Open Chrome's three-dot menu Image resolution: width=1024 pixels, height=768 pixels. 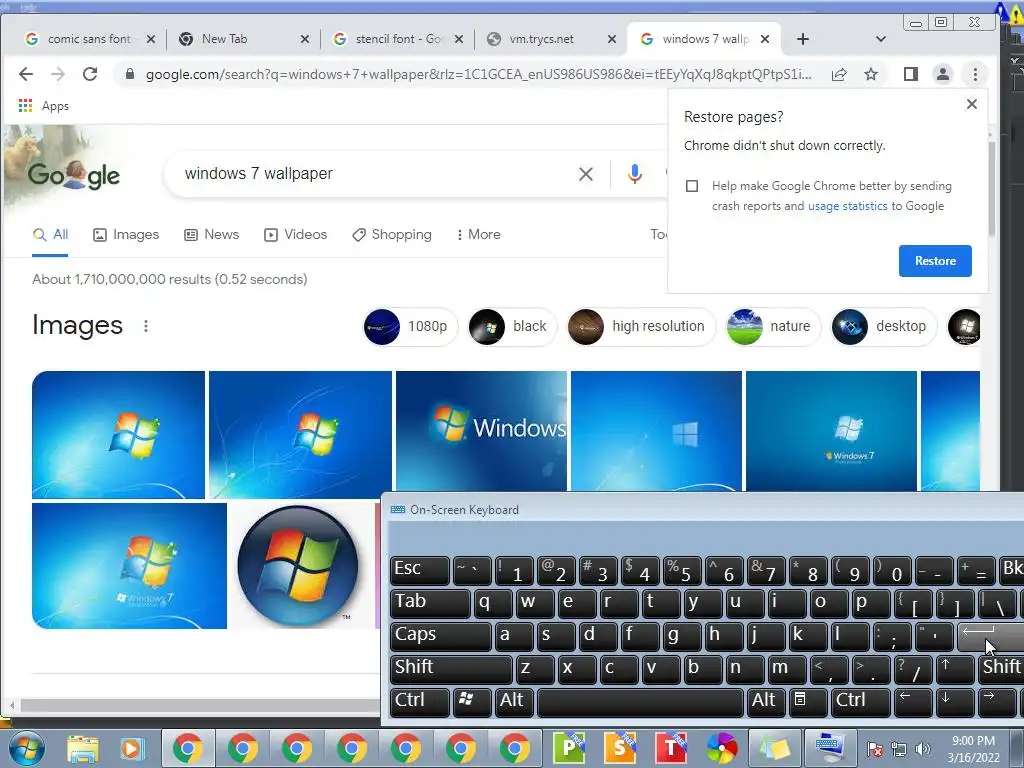[x=975, y=74]
